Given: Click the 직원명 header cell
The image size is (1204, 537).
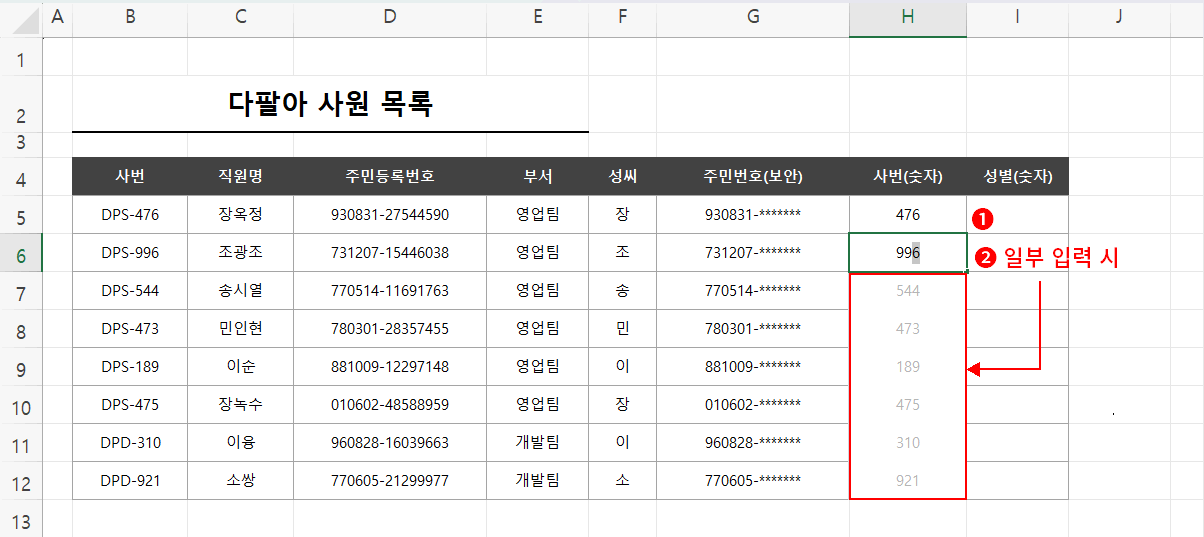Looking at the screenshot, I should coord(241,177).
